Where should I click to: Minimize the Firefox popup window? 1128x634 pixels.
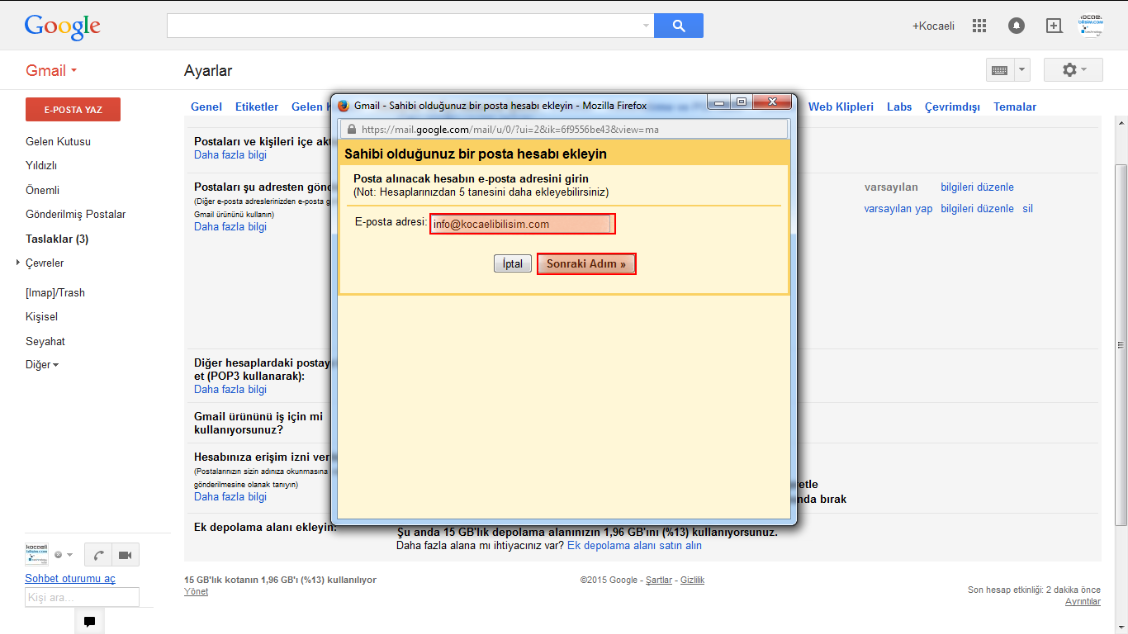pyautogui.click(x=718, y=102)
